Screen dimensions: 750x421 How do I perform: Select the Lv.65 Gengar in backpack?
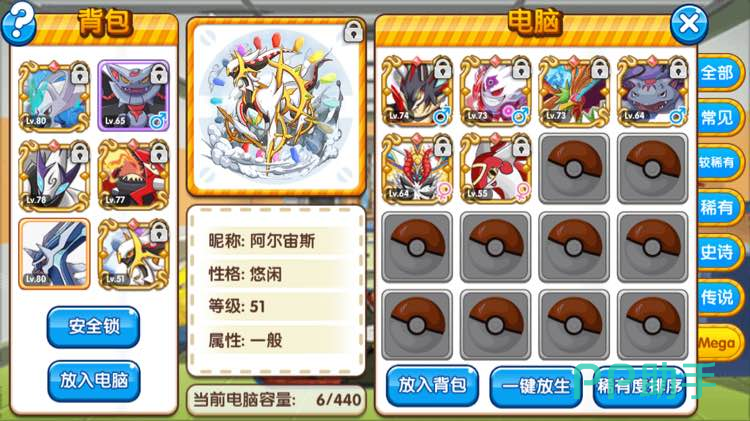133,96
